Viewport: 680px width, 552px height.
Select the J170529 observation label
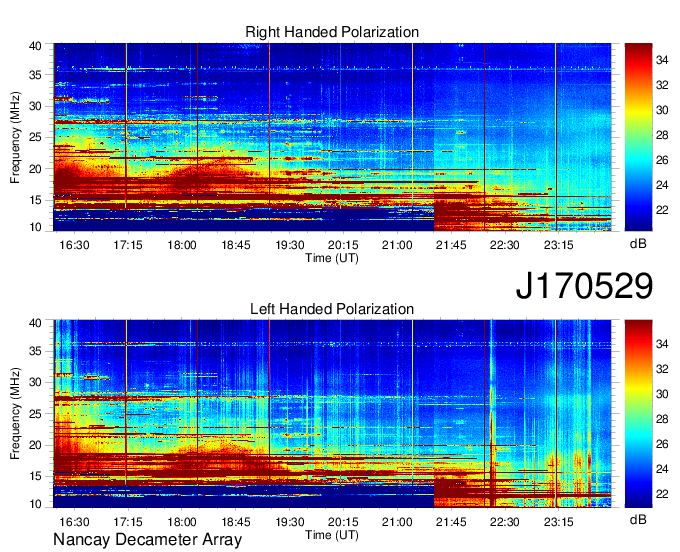click(x=584, y=286)
